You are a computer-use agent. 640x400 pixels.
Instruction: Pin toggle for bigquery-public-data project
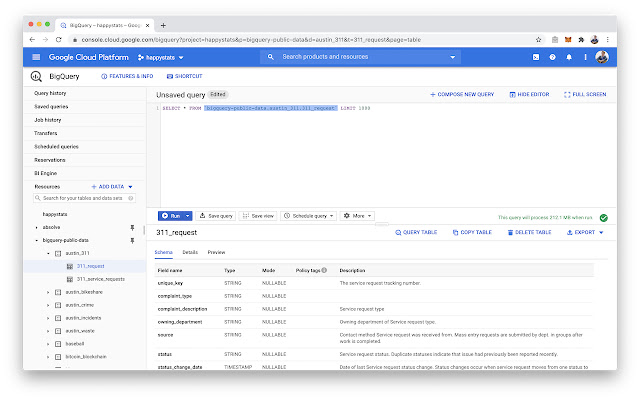tap(132, 240)
